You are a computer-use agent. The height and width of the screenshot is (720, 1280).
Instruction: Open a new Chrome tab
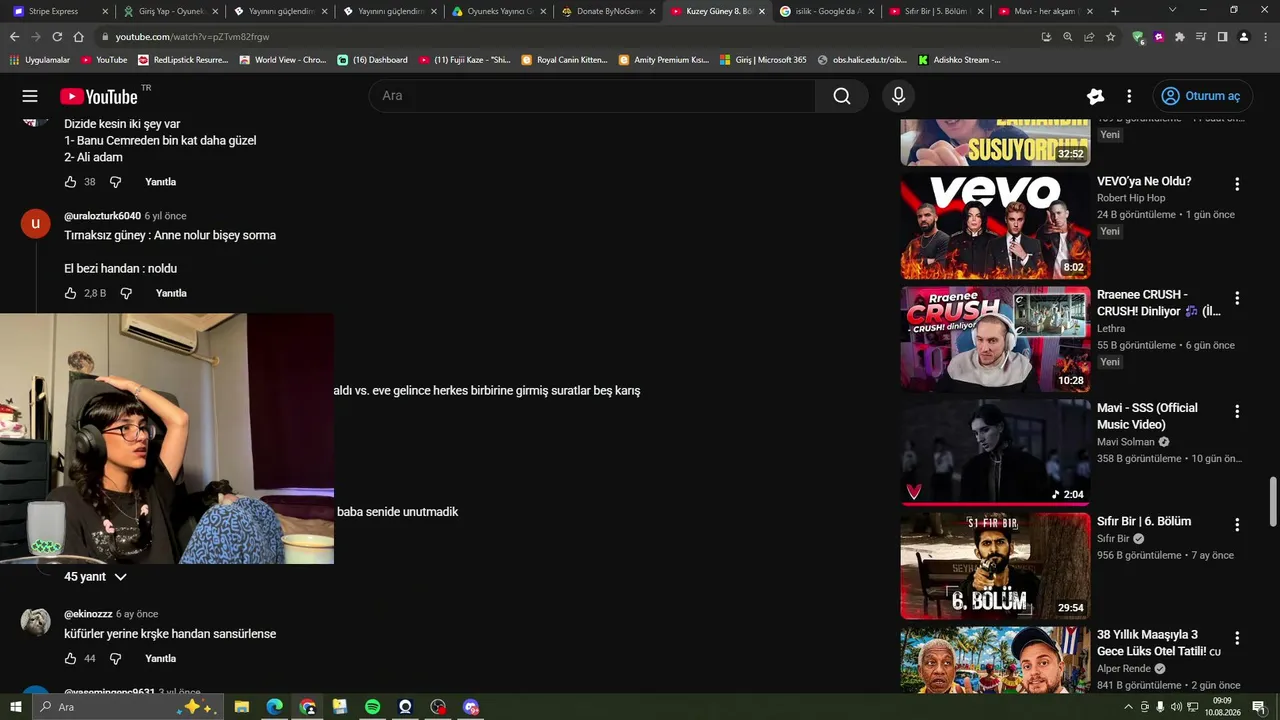(x=1115, y=11)
